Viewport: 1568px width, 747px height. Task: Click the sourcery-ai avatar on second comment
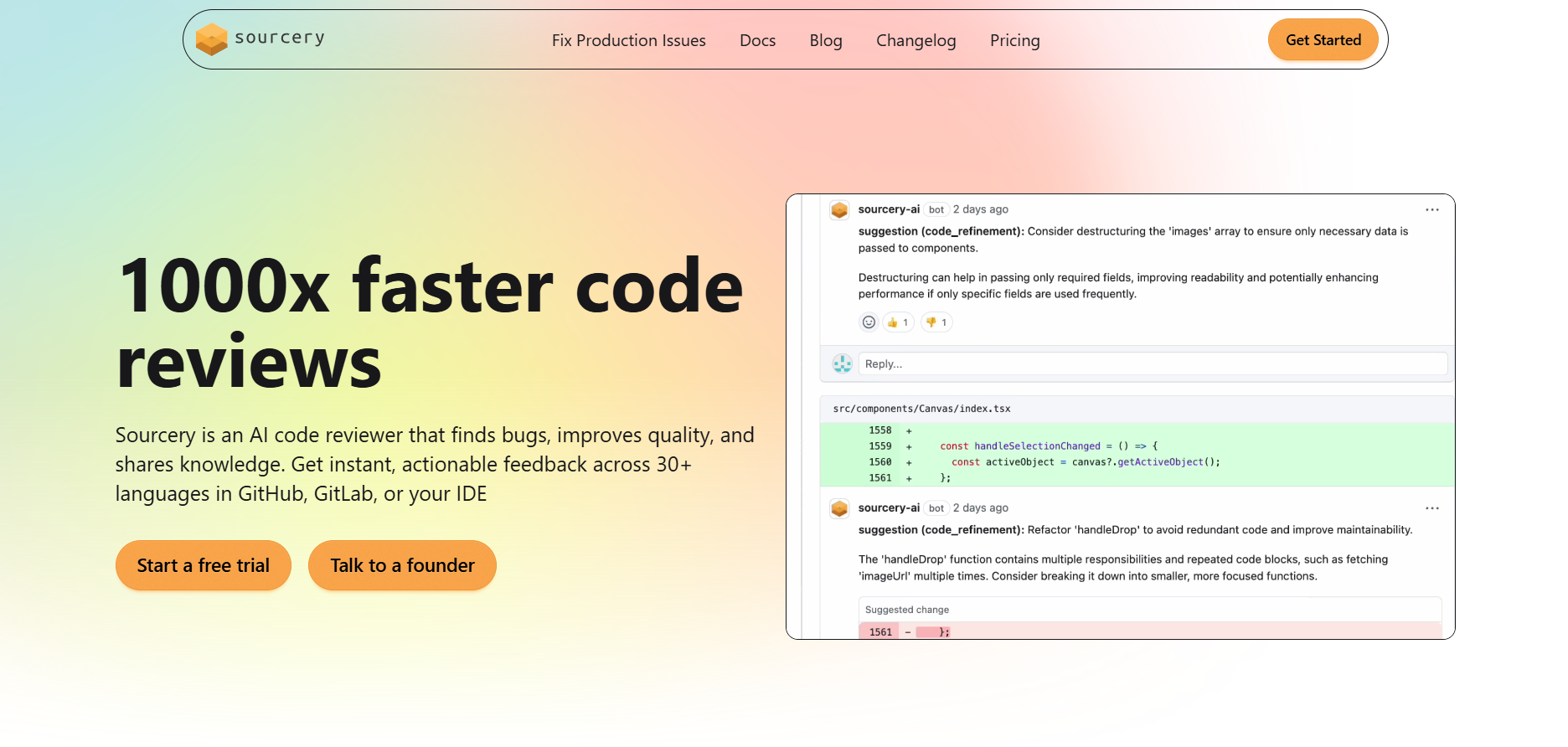839,508
